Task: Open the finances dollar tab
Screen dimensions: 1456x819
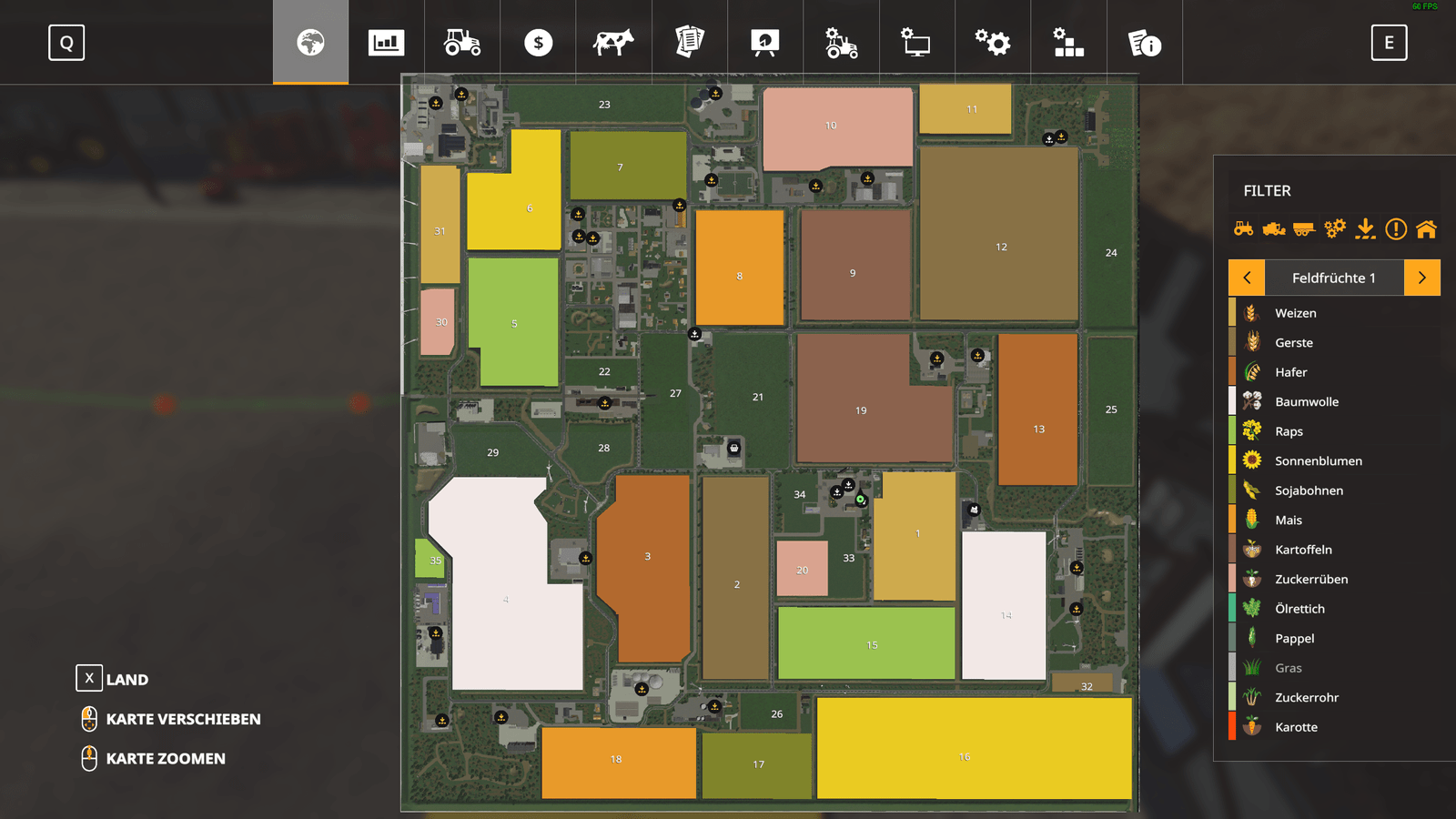Action: click(538, 42)
